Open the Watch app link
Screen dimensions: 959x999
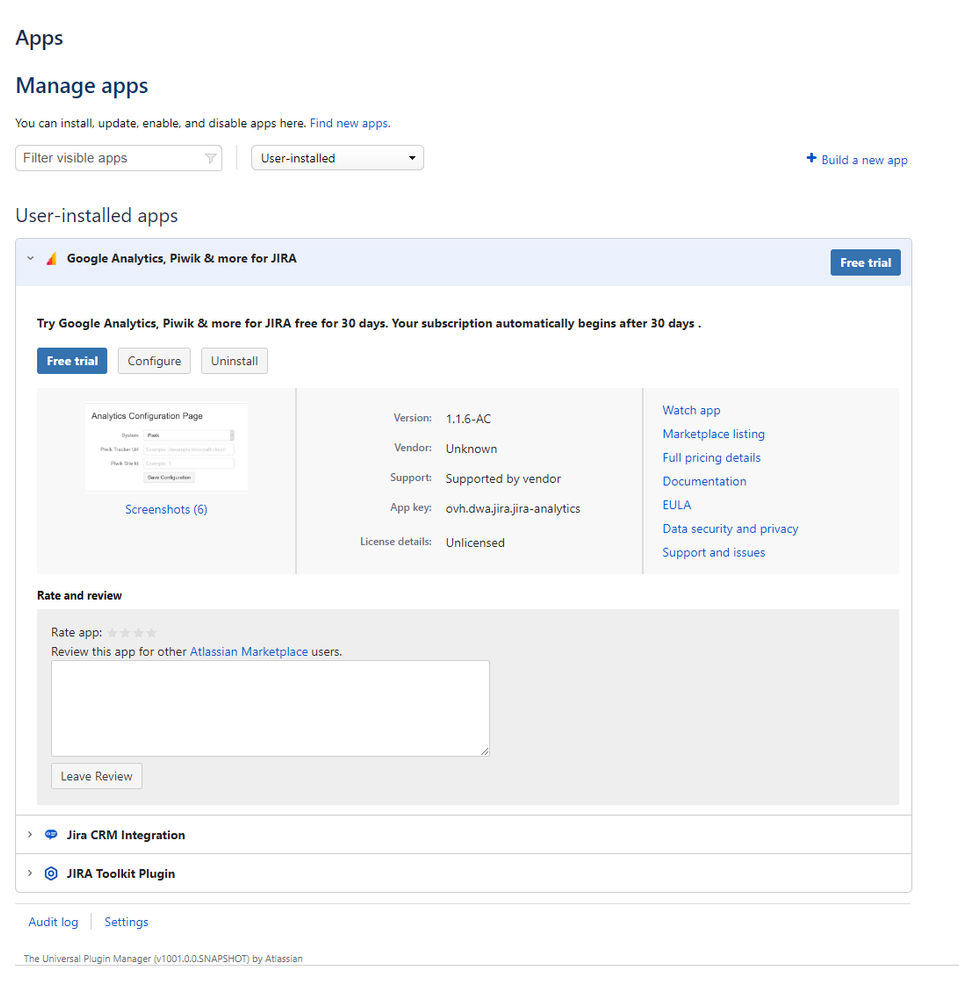coord(691,410)
